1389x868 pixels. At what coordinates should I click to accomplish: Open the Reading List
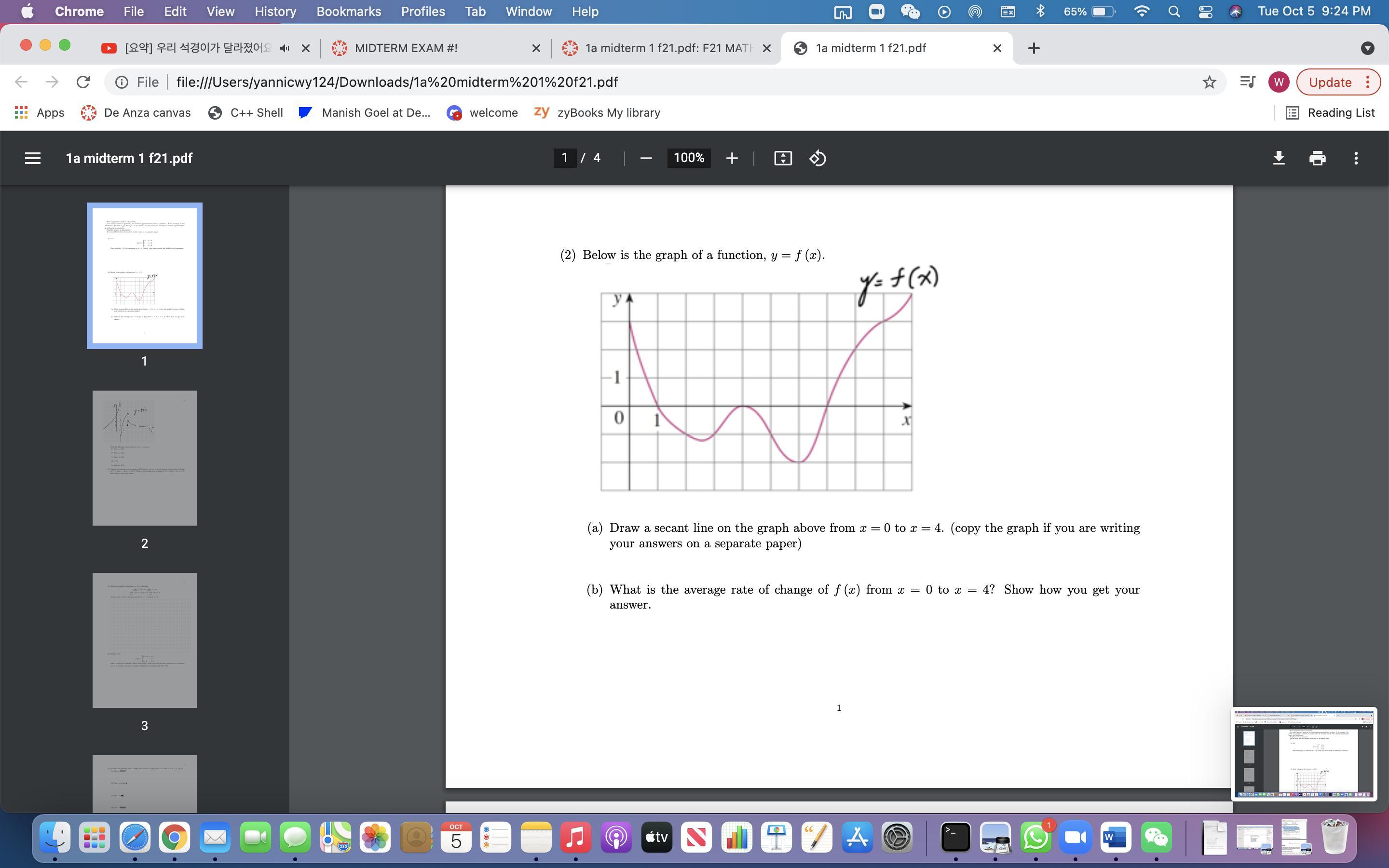(x=1330, y=112)
